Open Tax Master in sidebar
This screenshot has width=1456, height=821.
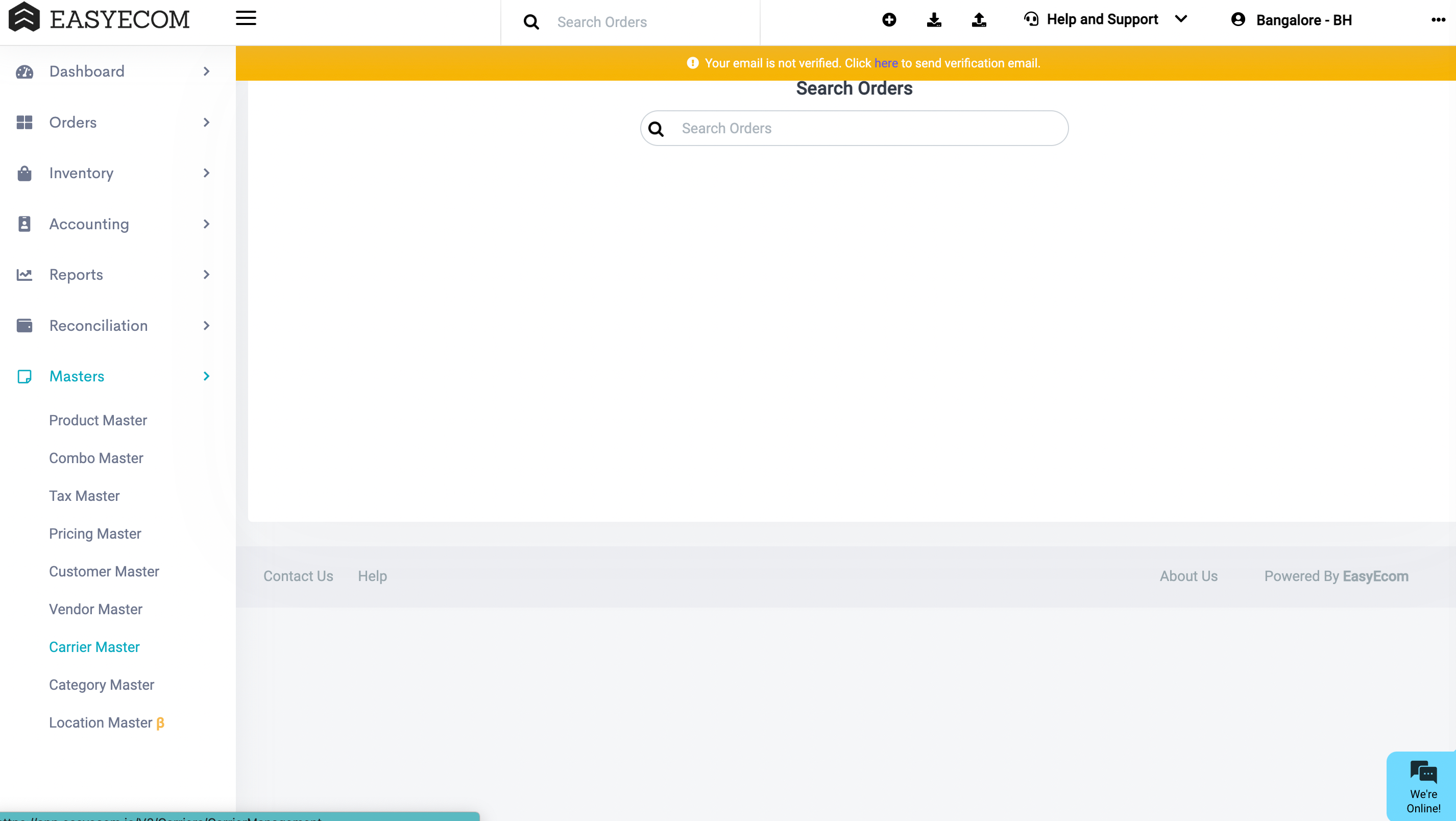click(84, 496)
